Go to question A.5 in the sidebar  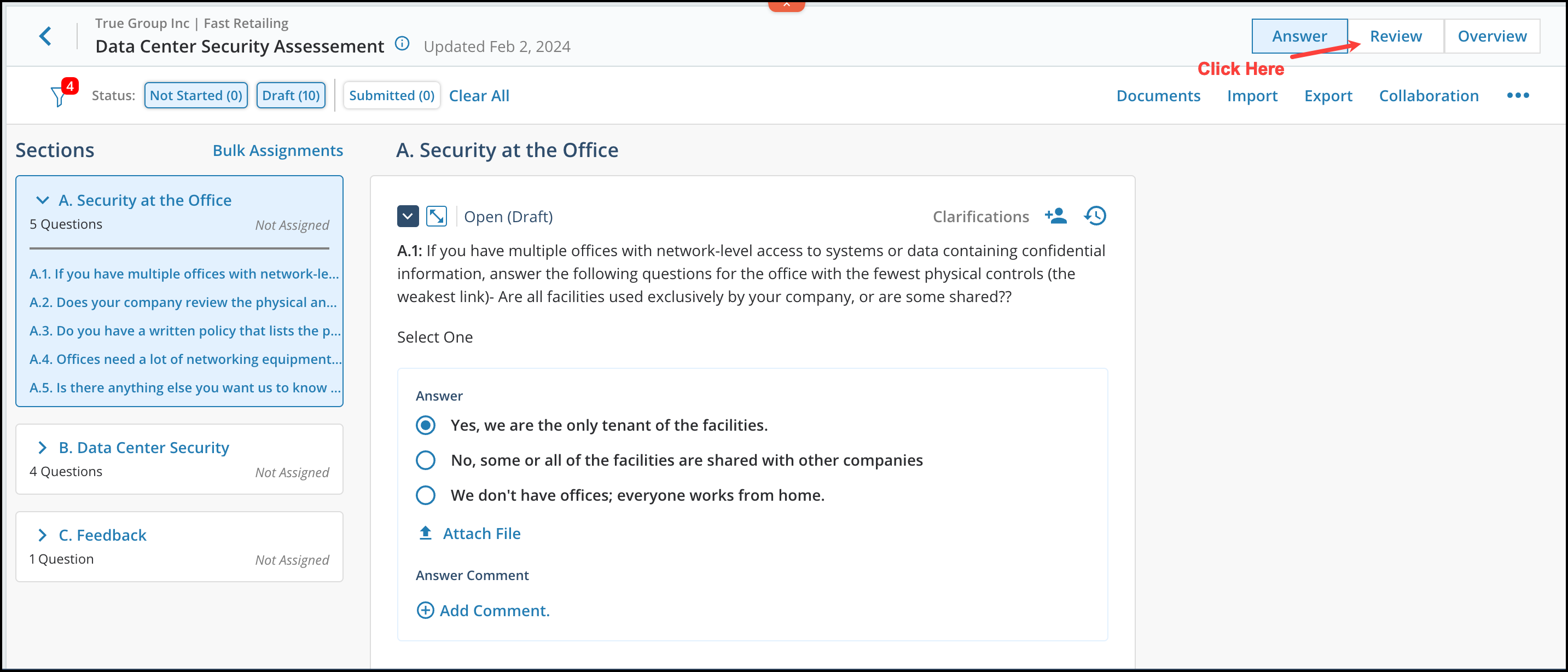185,388
